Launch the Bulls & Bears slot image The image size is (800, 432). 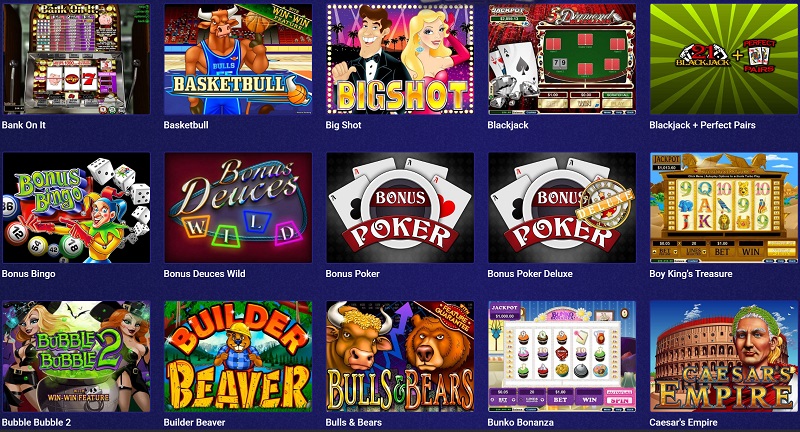click(400, 356)
